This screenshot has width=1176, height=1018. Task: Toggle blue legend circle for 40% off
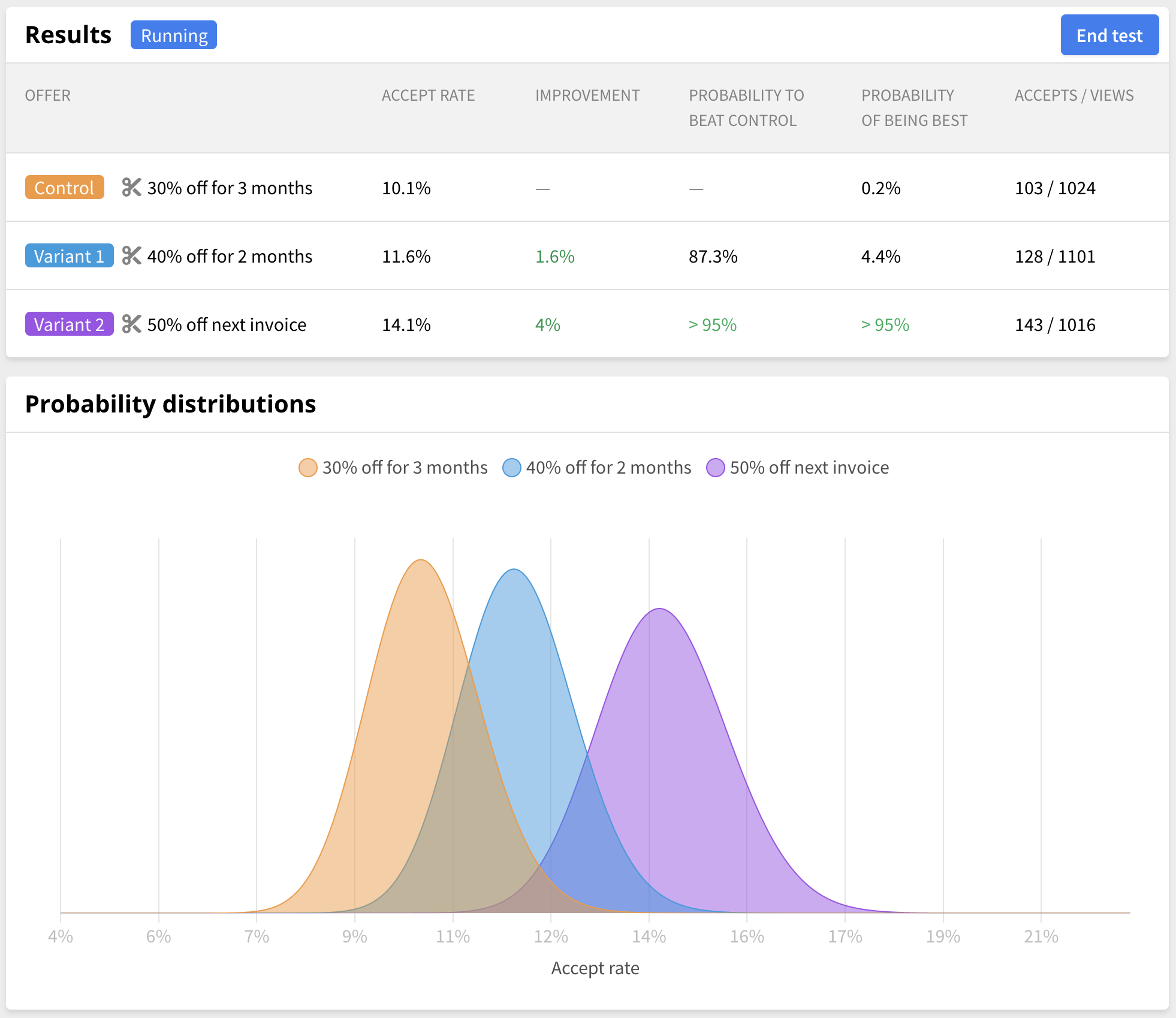pos(511,468)
